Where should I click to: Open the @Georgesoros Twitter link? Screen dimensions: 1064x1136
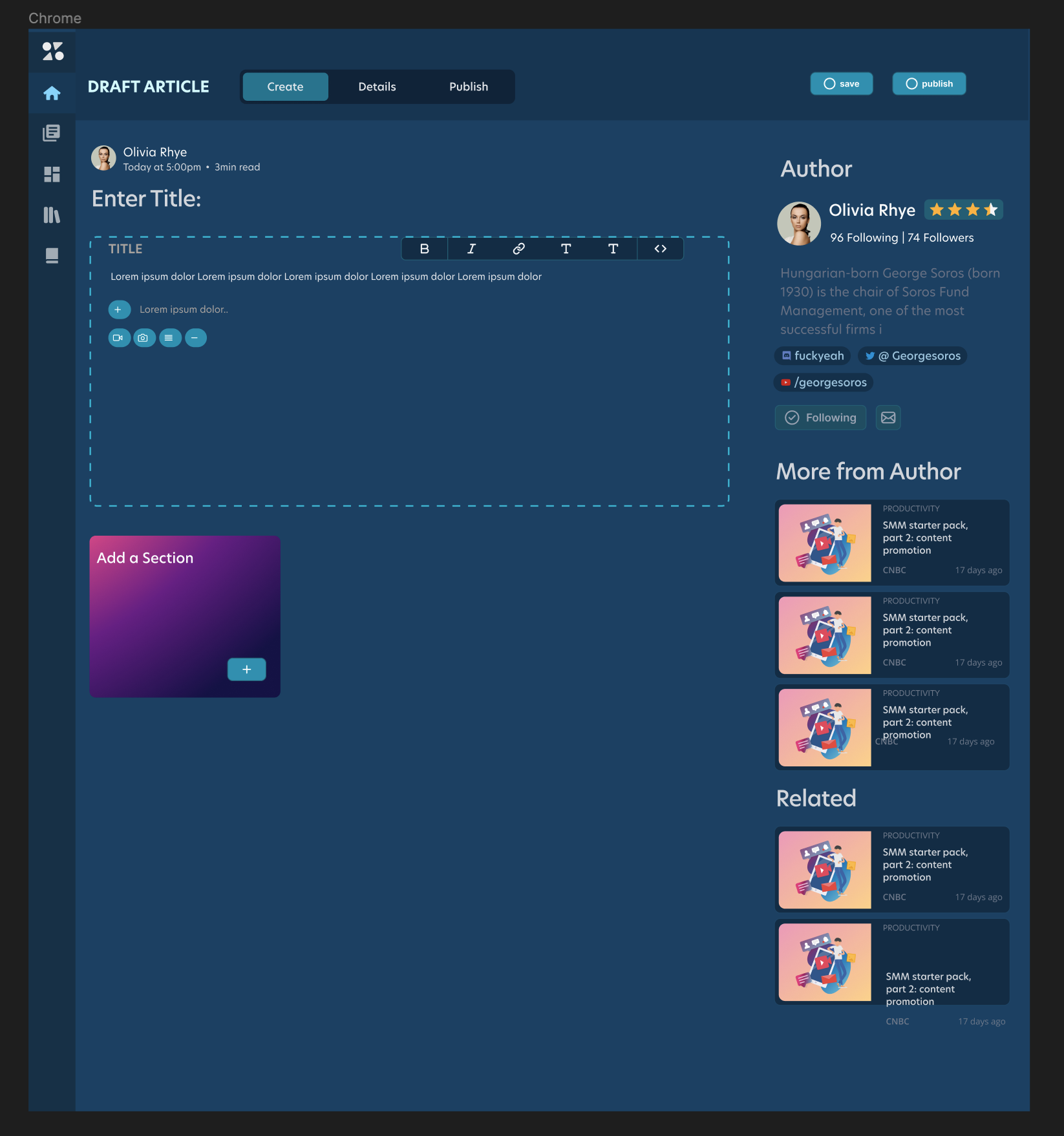(911, 355)
